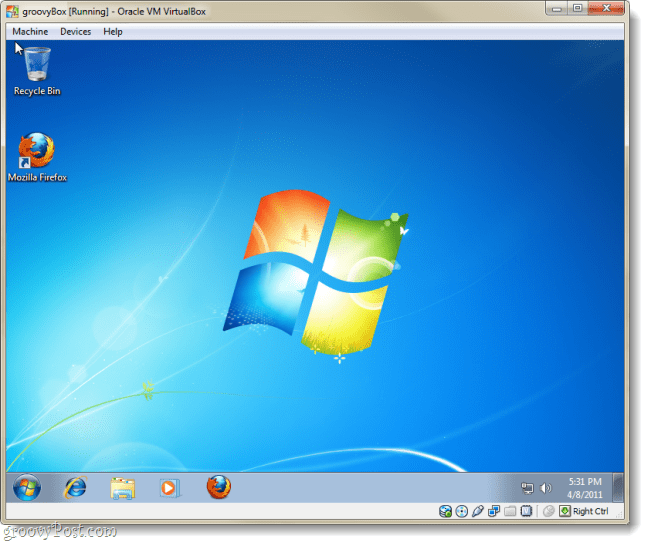650x545 pixels.
Task: Open the Help menu
Action: 114,32
